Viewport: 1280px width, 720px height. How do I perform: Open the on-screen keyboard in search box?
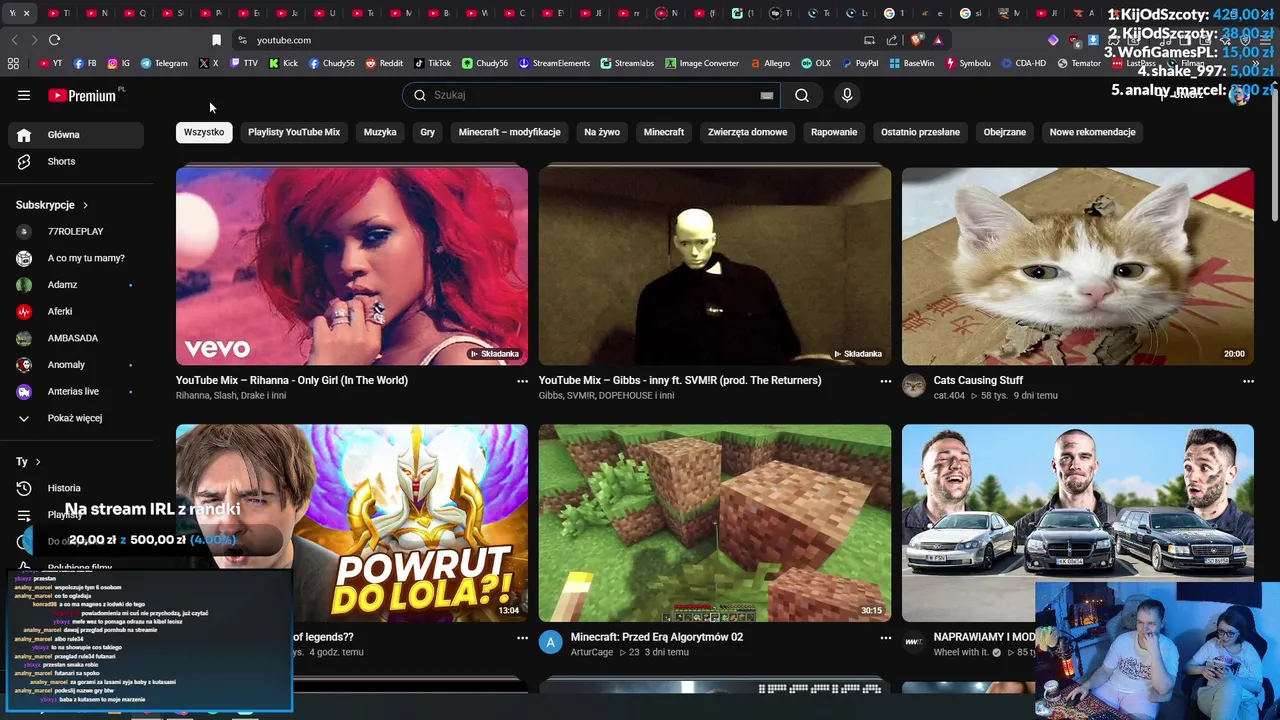tap(767, 95)
